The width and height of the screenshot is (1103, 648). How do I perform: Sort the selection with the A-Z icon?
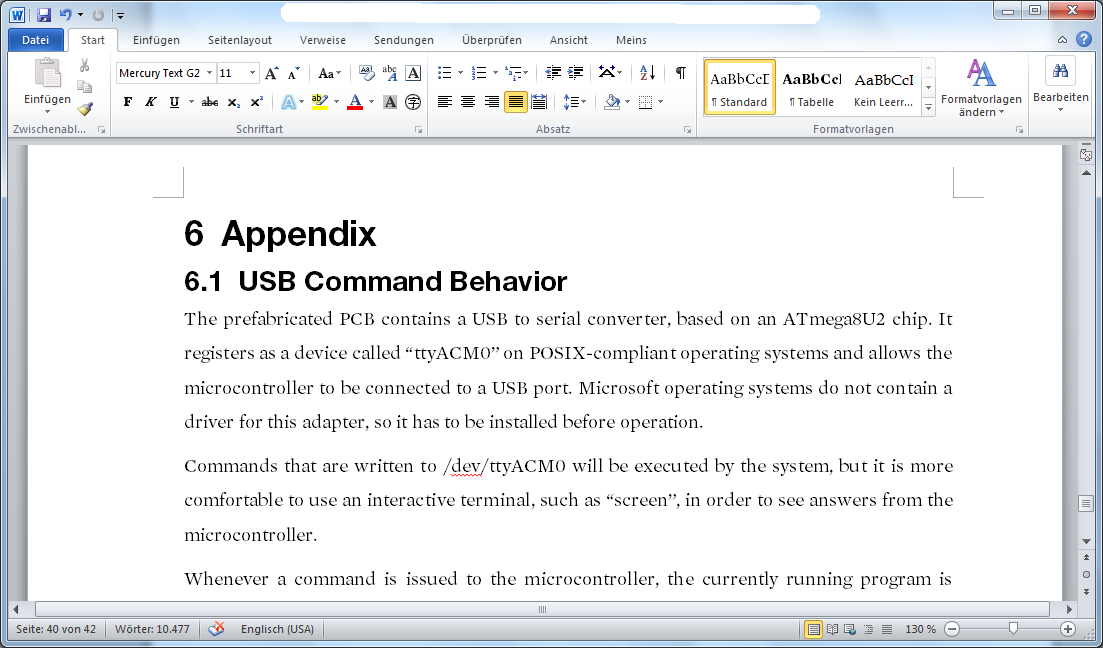(647, 73)
